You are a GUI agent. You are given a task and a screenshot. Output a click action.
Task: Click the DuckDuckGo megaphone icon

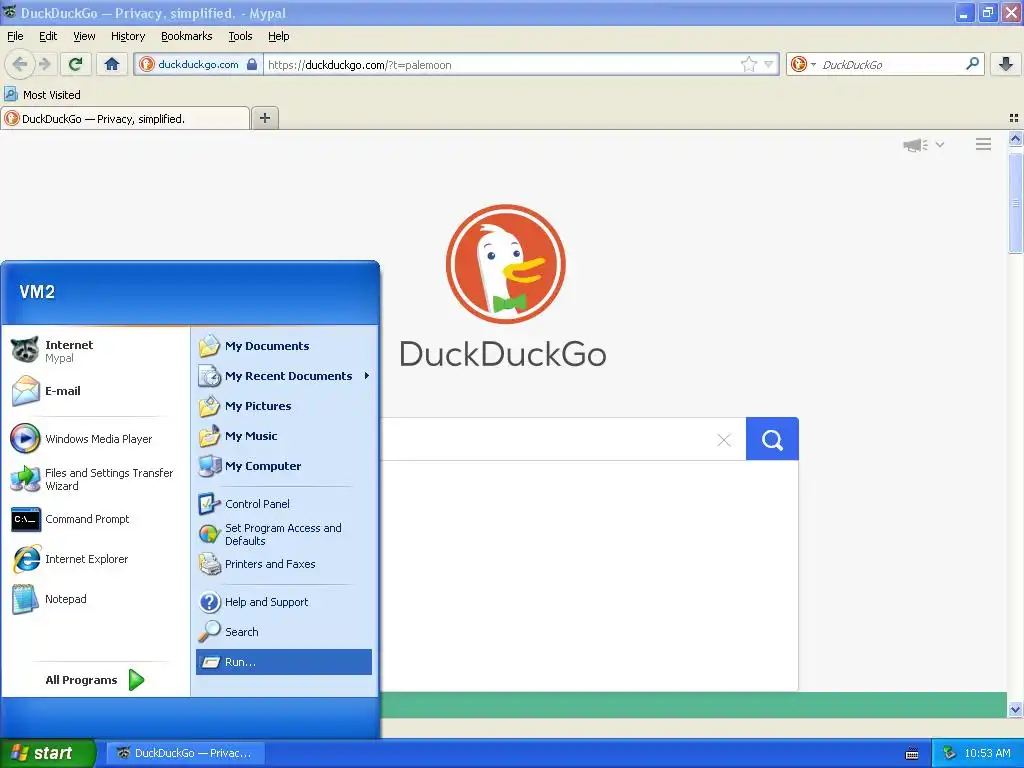pyautogui.click(x=915, y=144)
